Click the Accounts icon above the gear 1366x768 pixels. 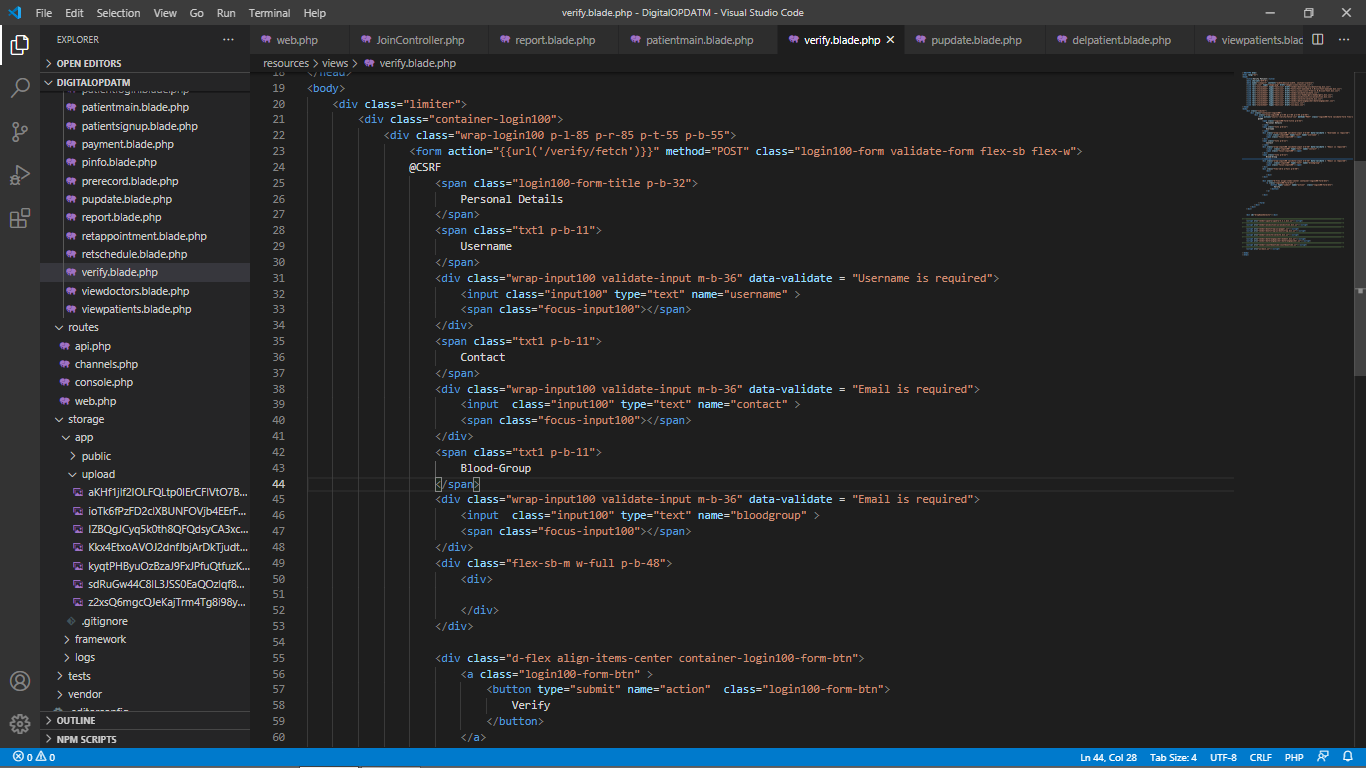click(20, 681)
